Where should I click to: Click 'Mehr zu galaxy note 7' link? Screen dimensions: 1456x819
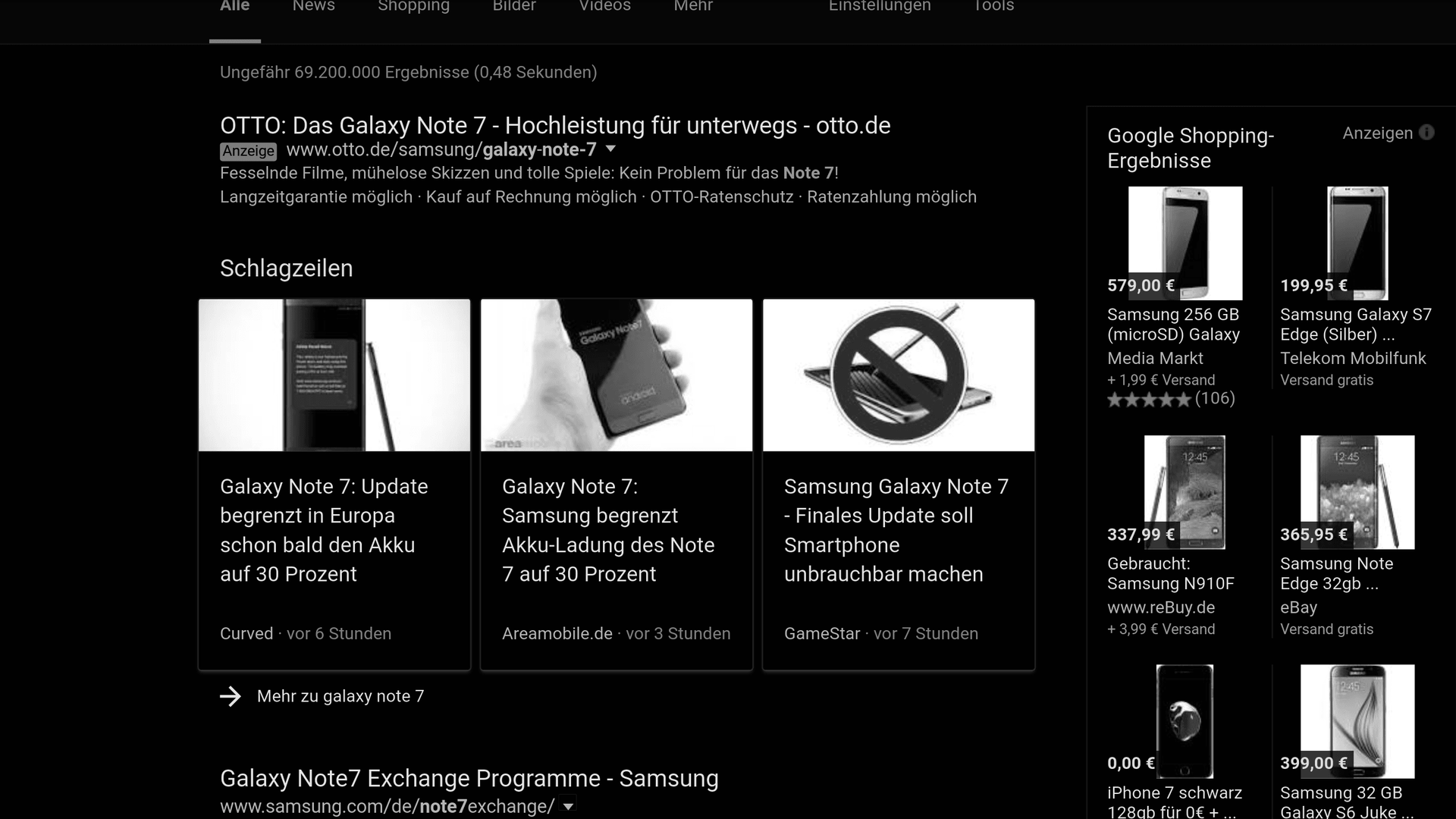click(x=340, y=696)
